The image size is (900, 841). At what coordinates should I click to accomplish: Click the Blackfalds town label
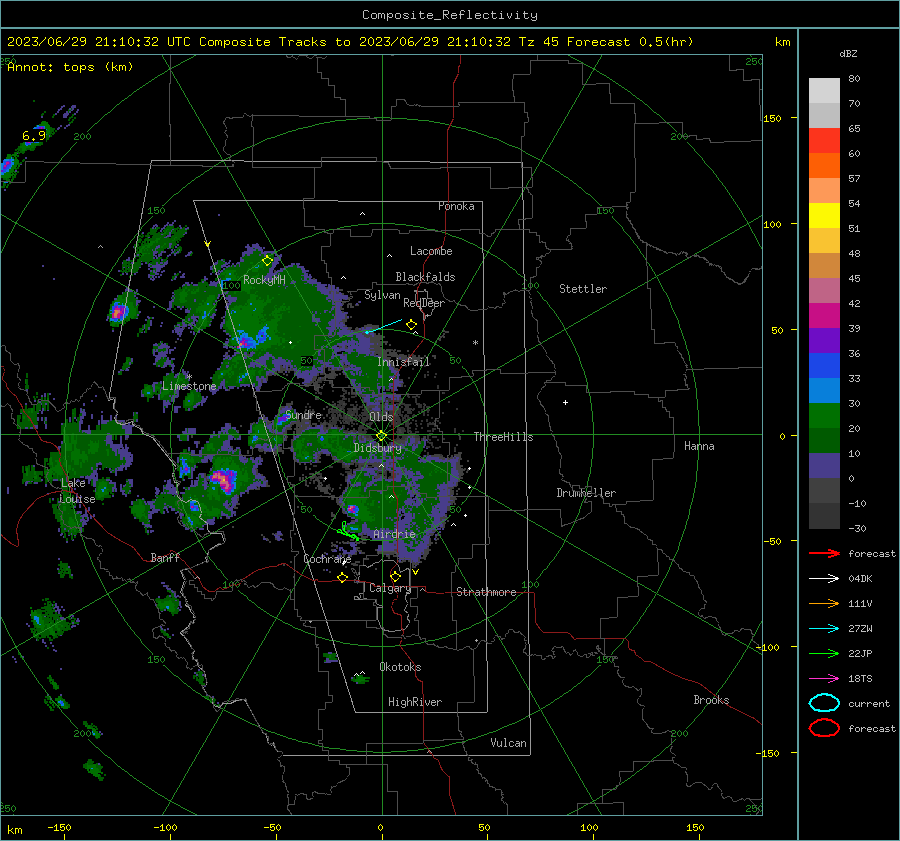click(425, 277)
